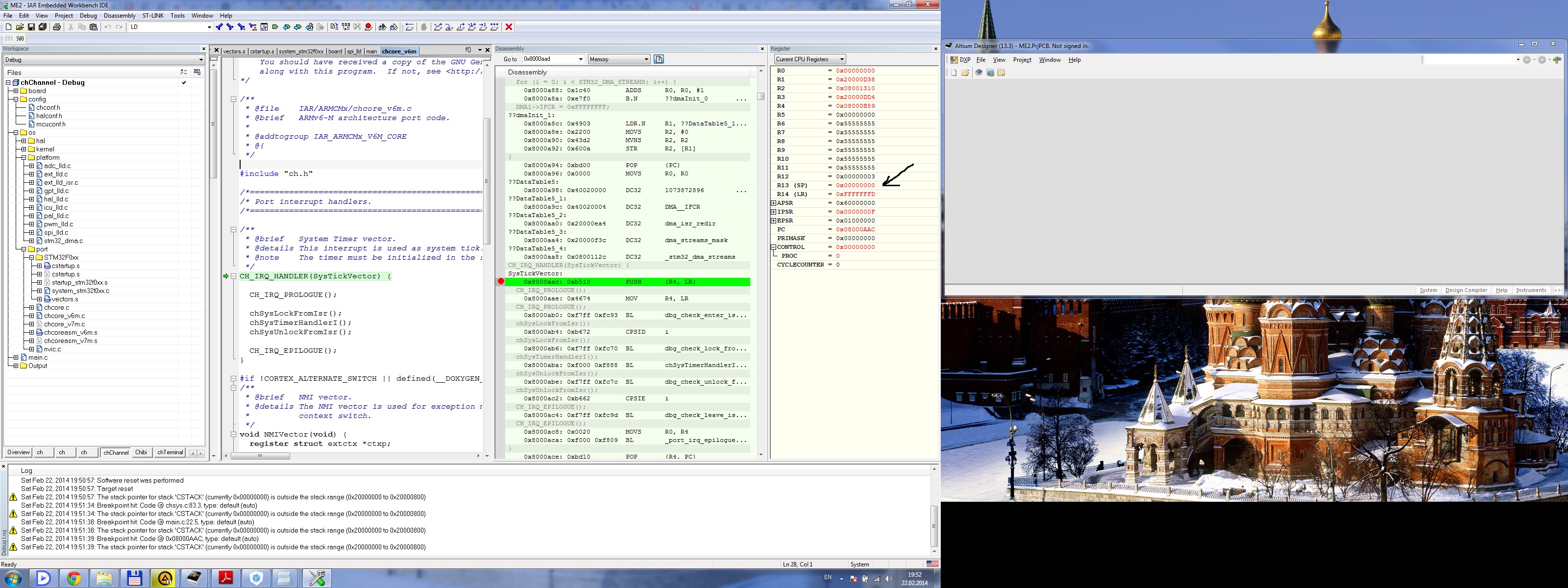Viewport: 1568px width, 588px height.
Task: Open the Windows Start menu
Action: pyautogui.click(x=13, y=578)
